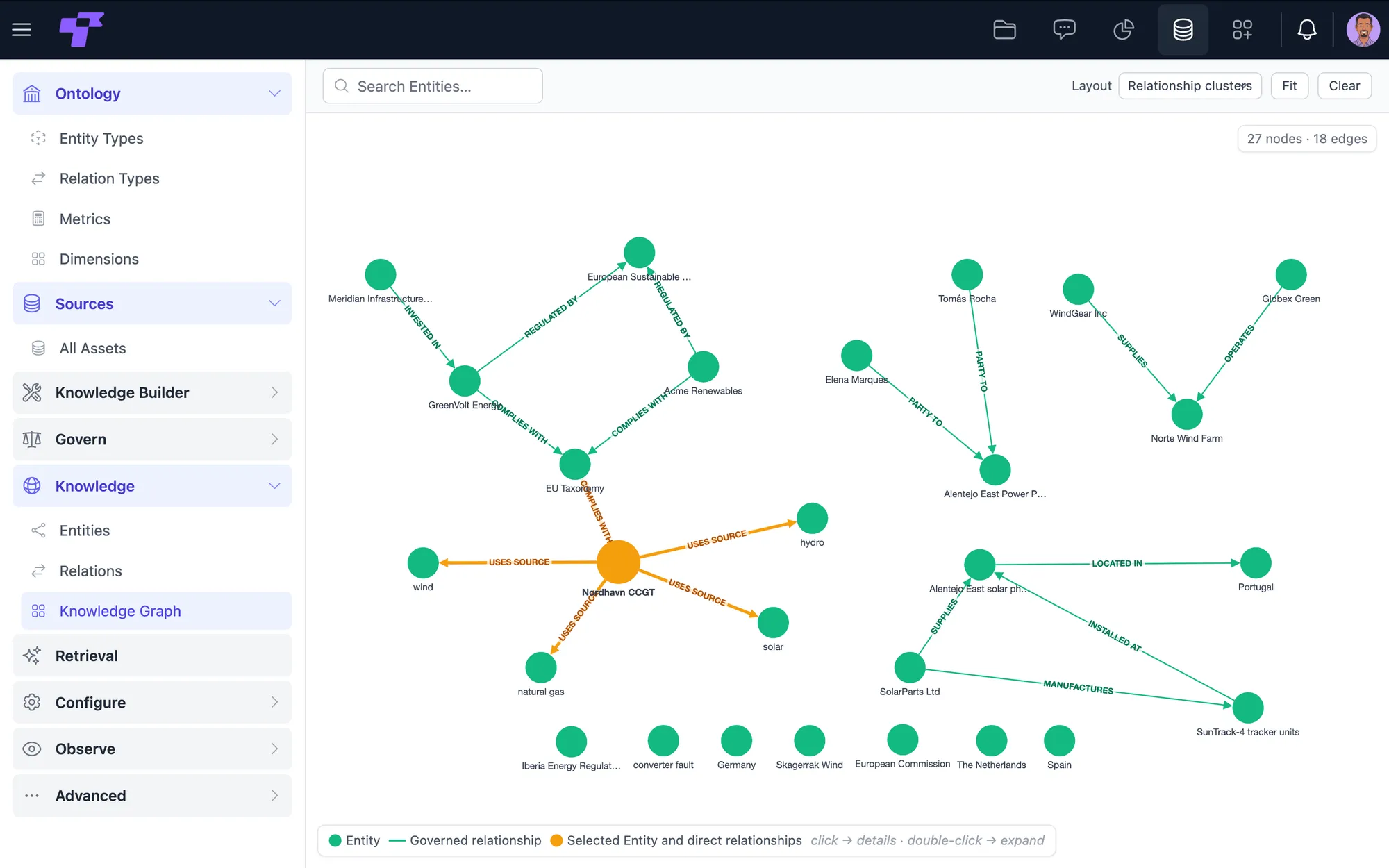The height and width of the screenshot is (868, 1389).
Task: Select the orange Nordhavn CCGT node
Action: (x=618, y=561)
